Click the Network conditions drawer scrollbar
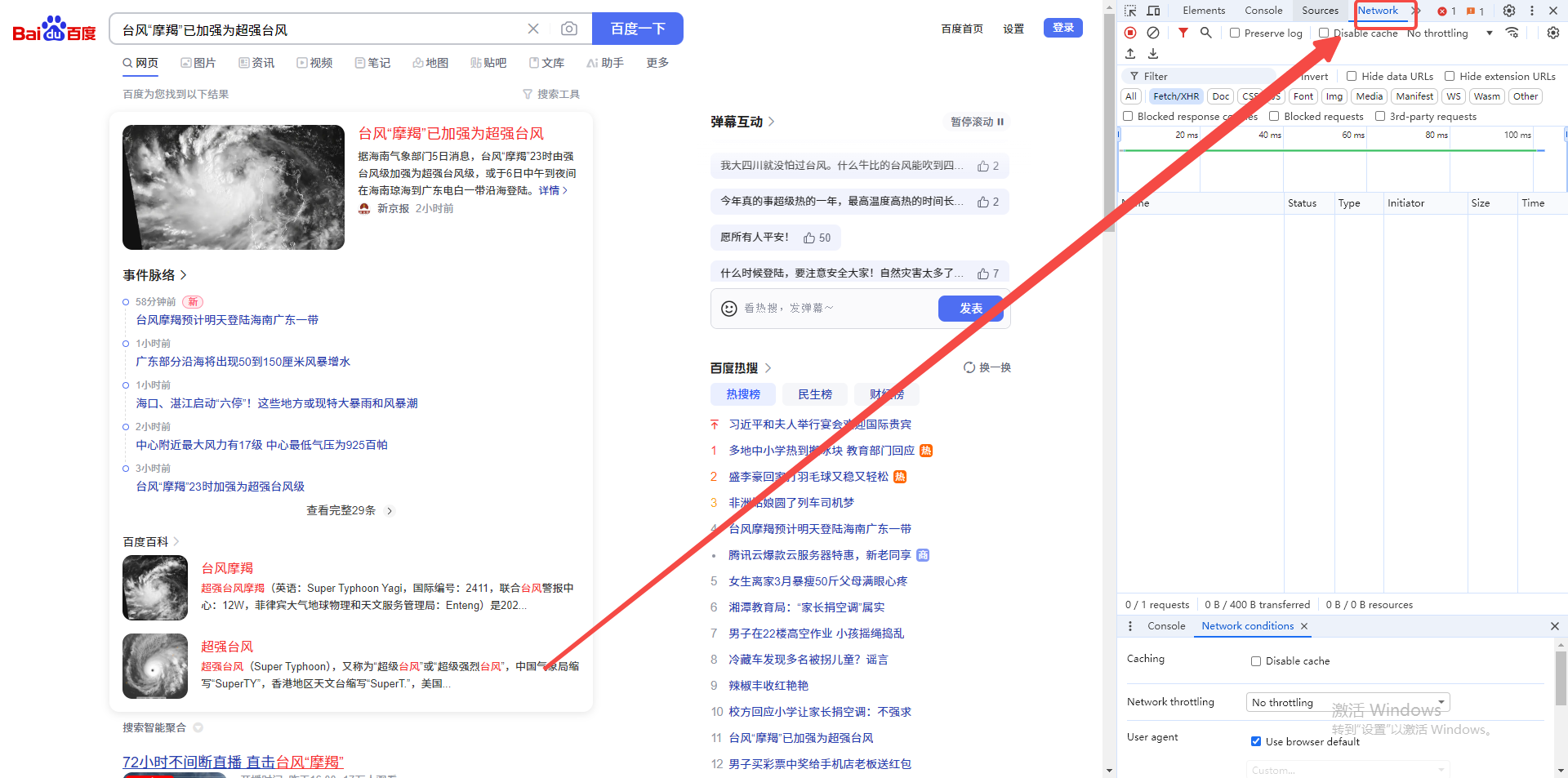 coord(1561,678)
